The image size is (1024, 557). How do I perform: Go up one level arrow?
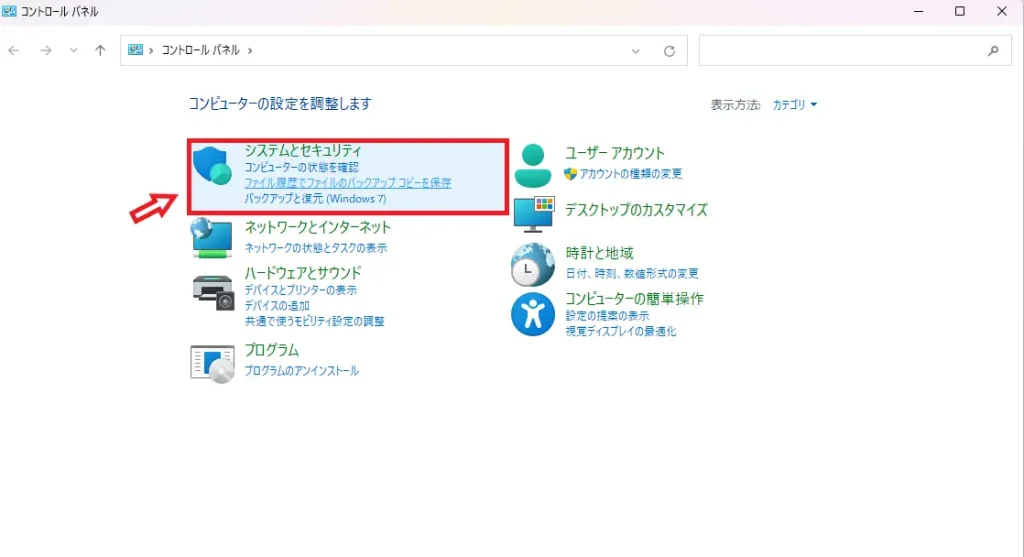click(100, 50)
